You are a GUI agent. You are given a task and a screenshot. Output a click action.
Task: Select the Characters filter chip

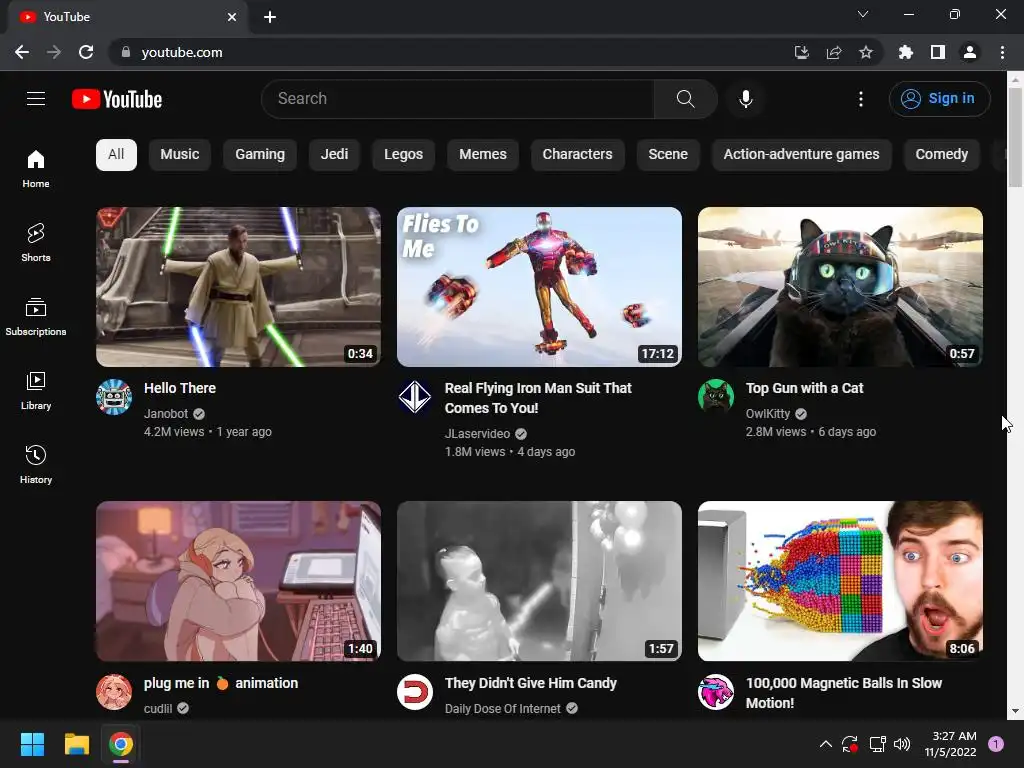pos(577,155)
